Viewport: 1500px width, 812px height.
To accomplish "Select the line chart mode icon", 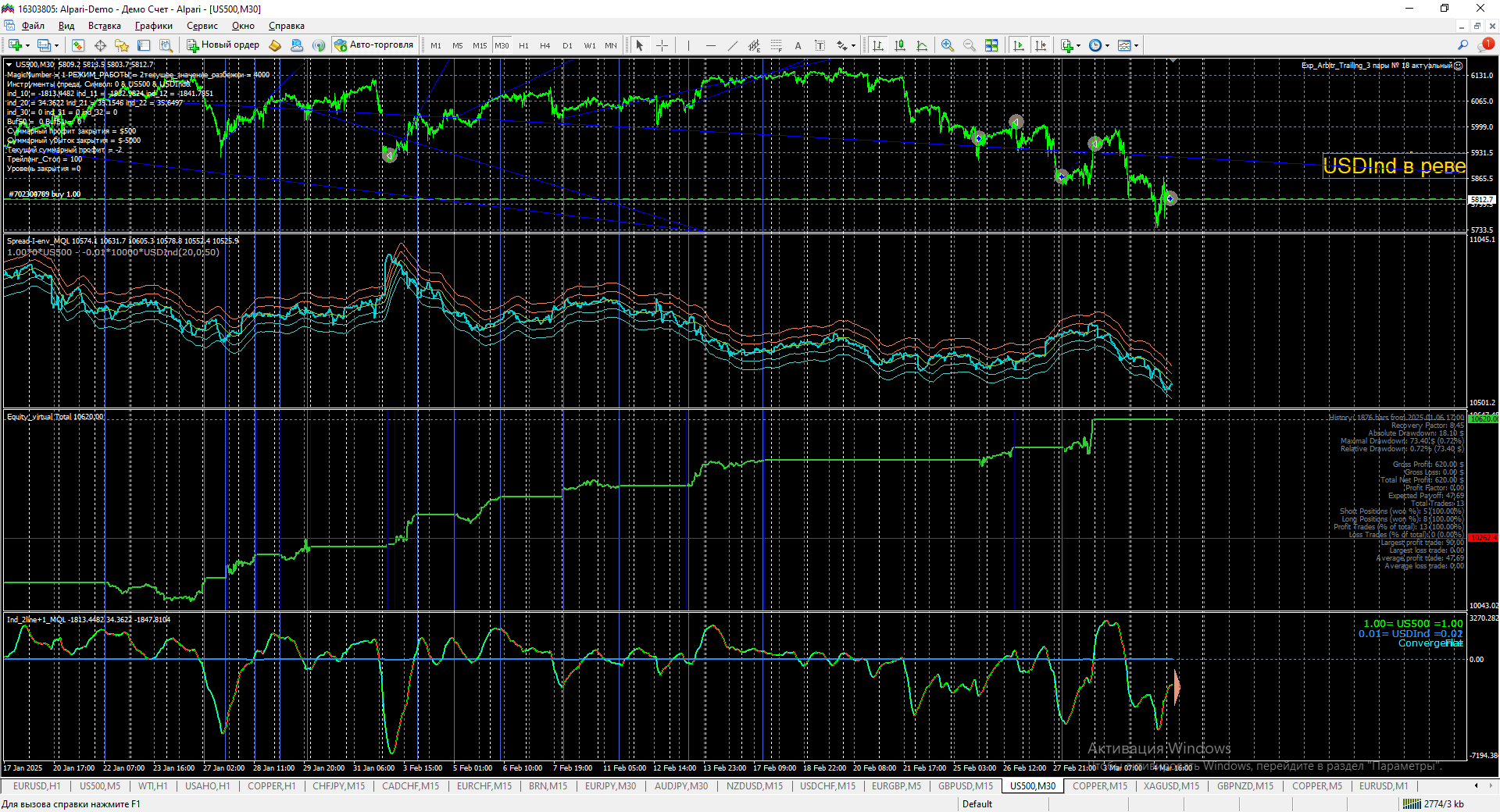I will coord(922,45).
